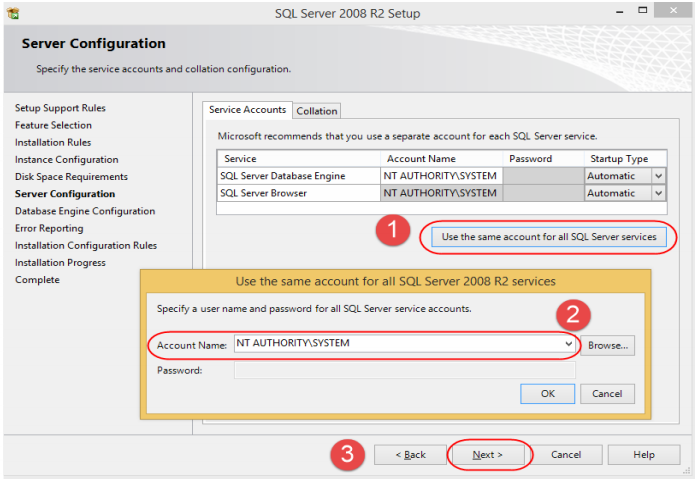Close the SQL Server 2008 R2 Setup window

coord(673,10)
